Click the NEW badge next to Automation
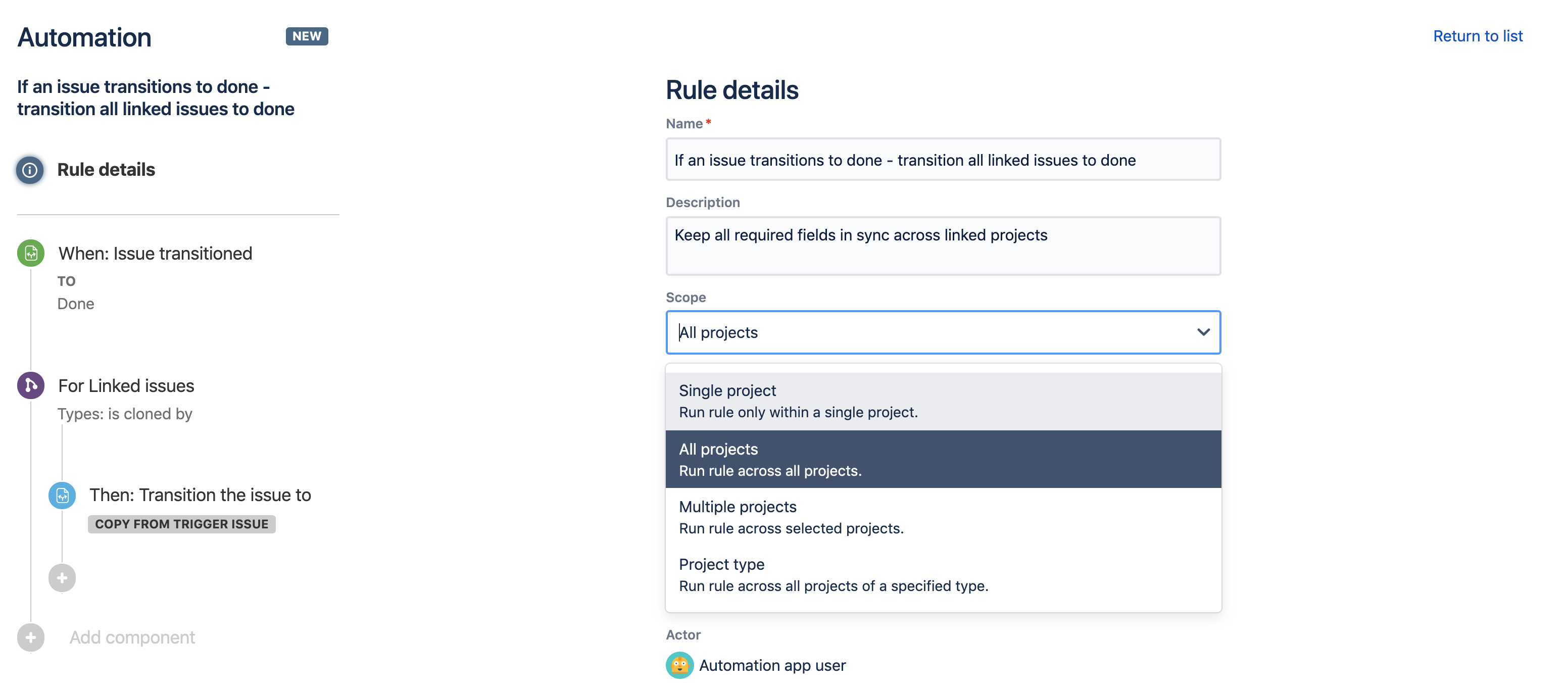Viewport: 1568px width, 688px height. [x=307, y=36]
